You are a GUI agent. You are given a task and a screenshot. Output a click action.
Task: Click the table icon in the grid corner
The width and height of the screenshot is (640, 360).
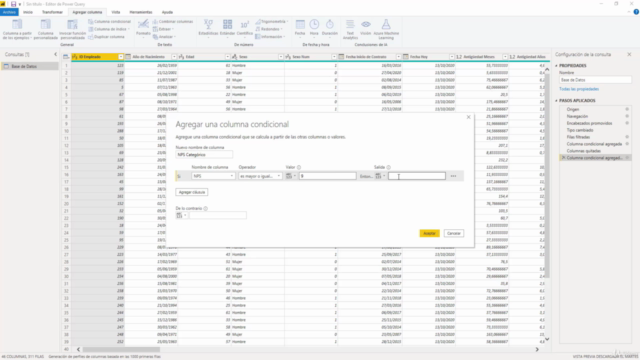tap(66, 57)
